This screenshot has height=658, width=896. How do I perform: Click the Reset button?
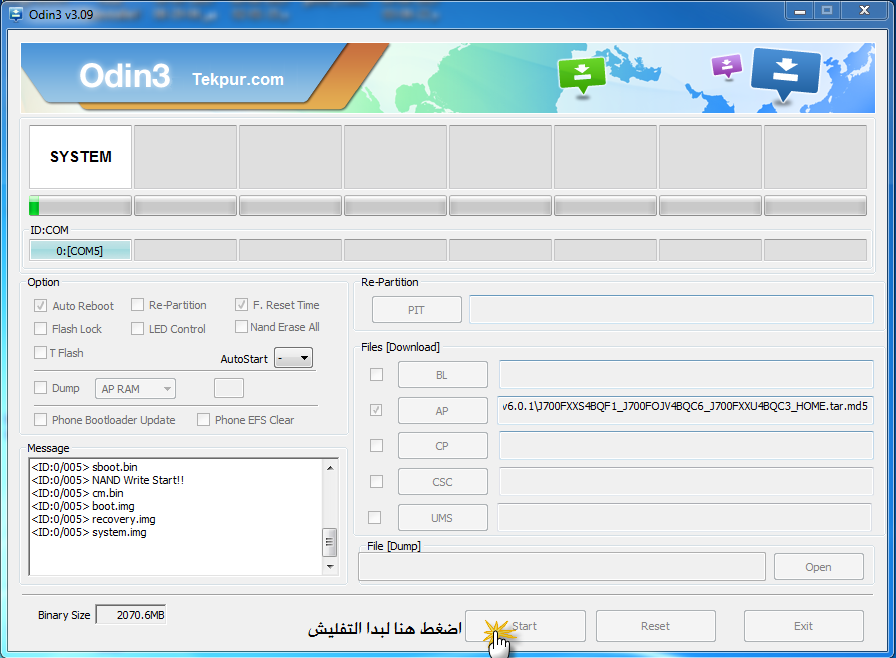coord(655,626)
